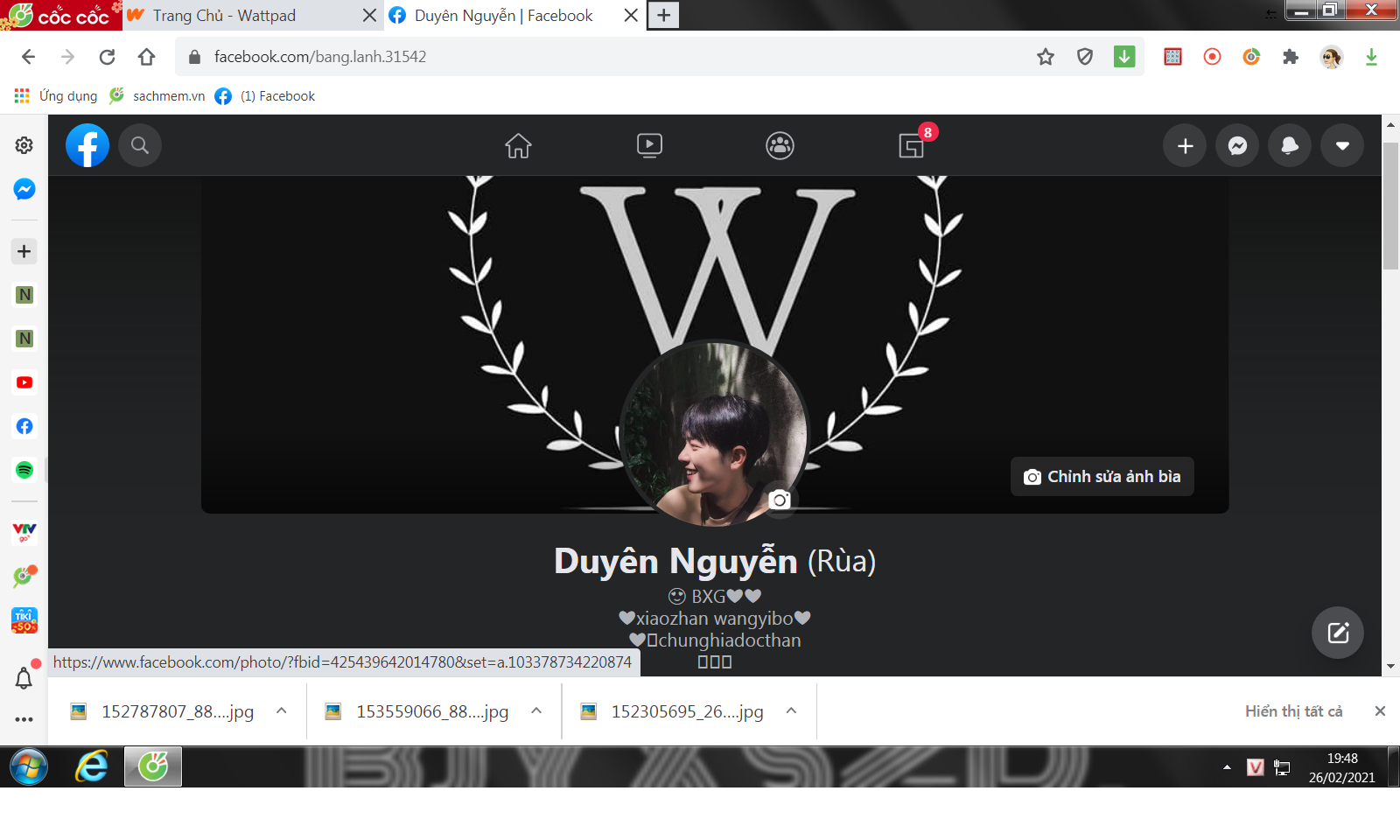The width and height of the screenshot is (1400, 840).
Task: Expand options for 153559066_88 download
Action: click(536, 711)
